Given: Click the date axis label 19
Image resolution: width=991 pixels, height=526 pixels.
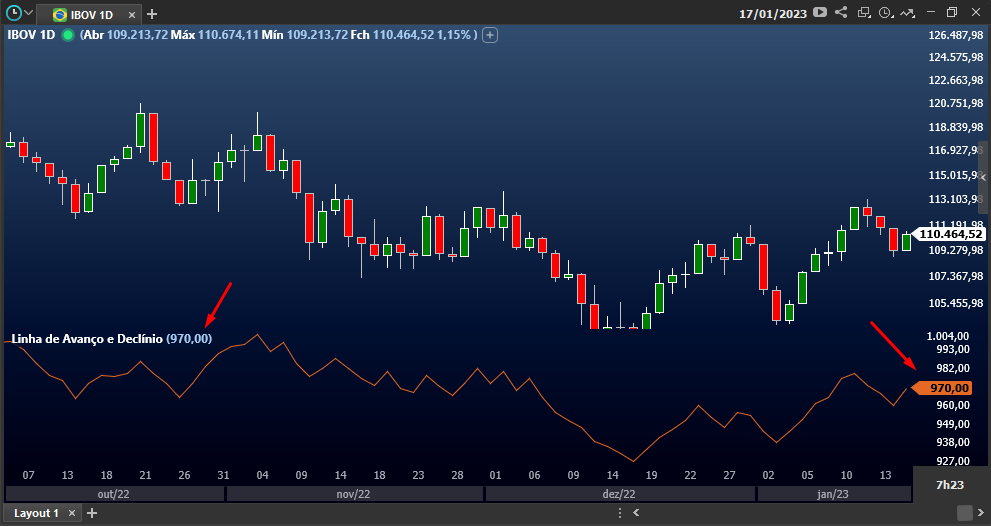Looking at the screenshot, I should click(651, 475).
